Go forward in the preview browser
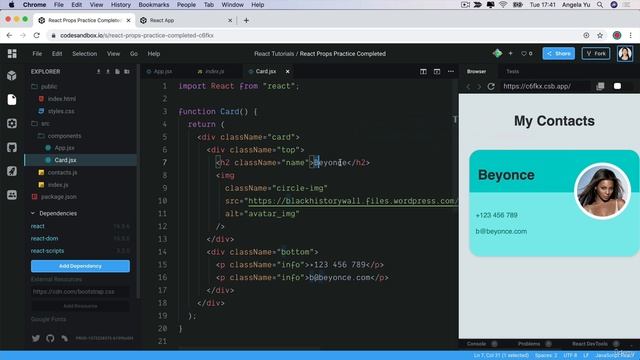Screen dimensions: 640x360 [479, 87]
